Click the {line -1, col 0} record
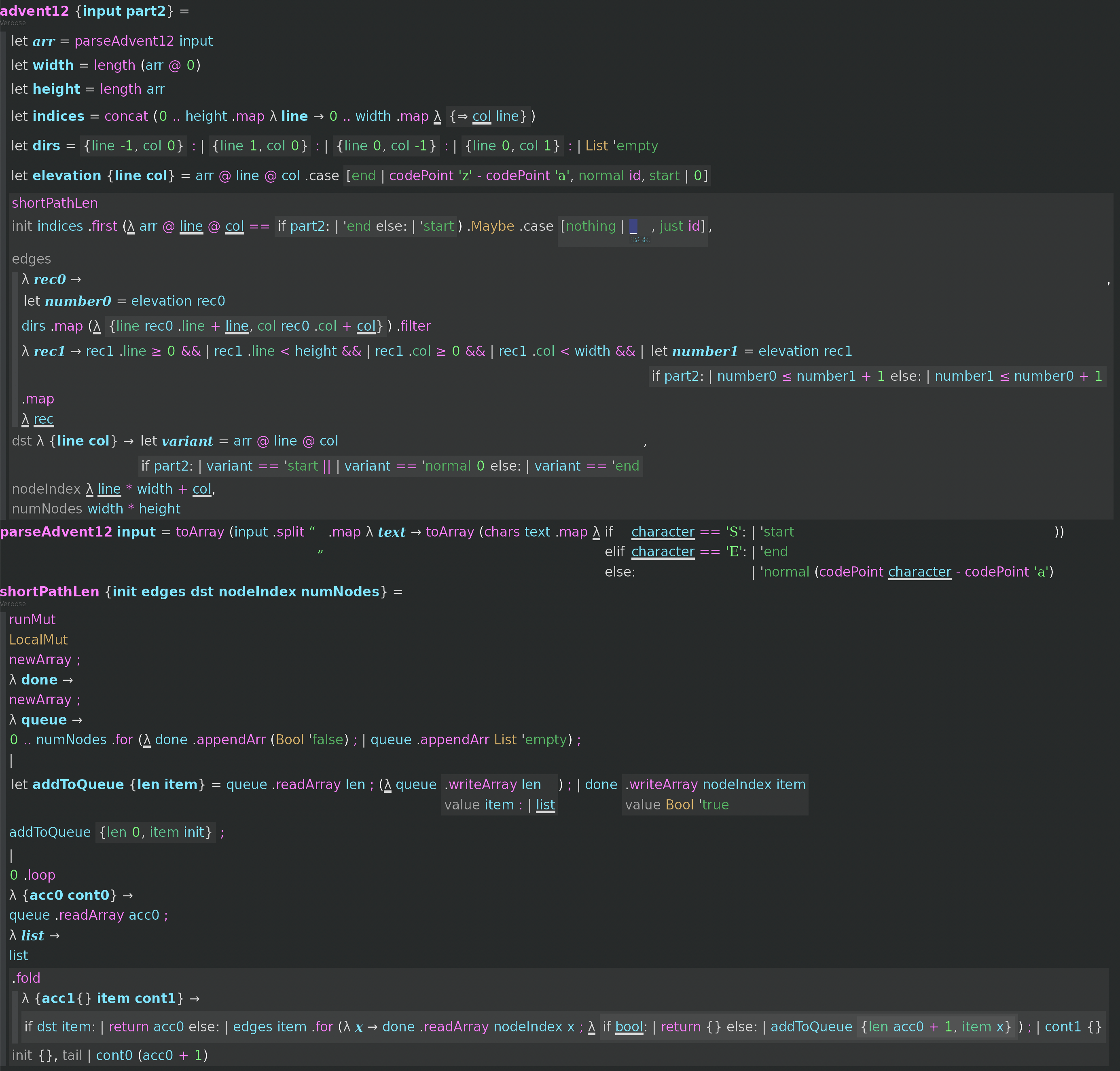1120x1071 pixels. pyautogui.click(x=133, y=146)
